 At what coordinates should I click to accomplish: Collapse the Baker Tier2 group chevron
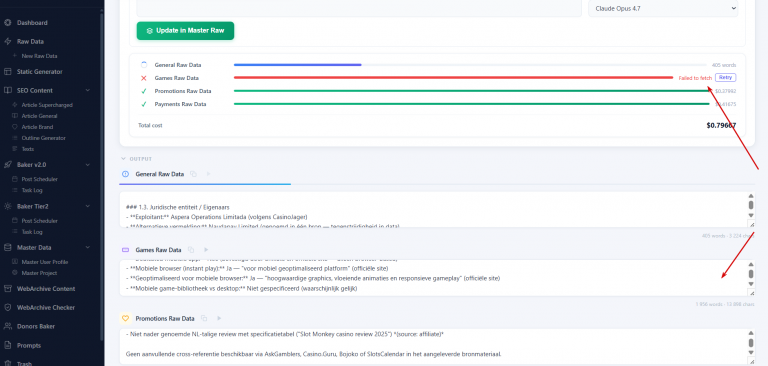pos(88,206)
